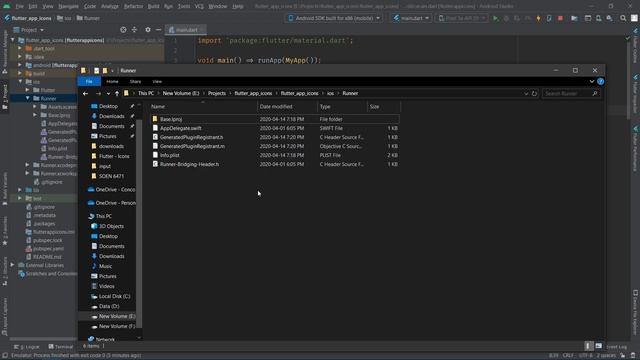Click New Volume (E:) breadcrumb segment
This screenshot has width=640, height=360.
181,93
